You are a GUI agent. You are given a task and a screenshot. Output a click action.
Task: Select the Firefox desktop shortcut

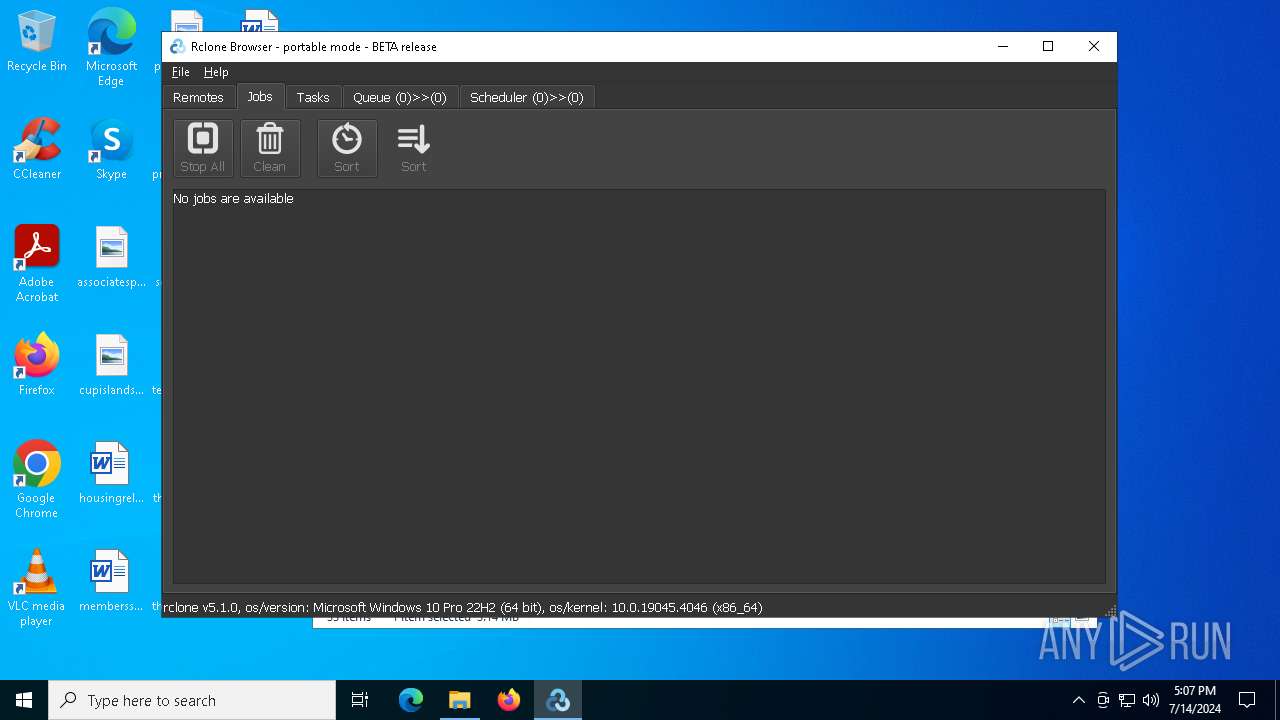click(x=37, y=366)
